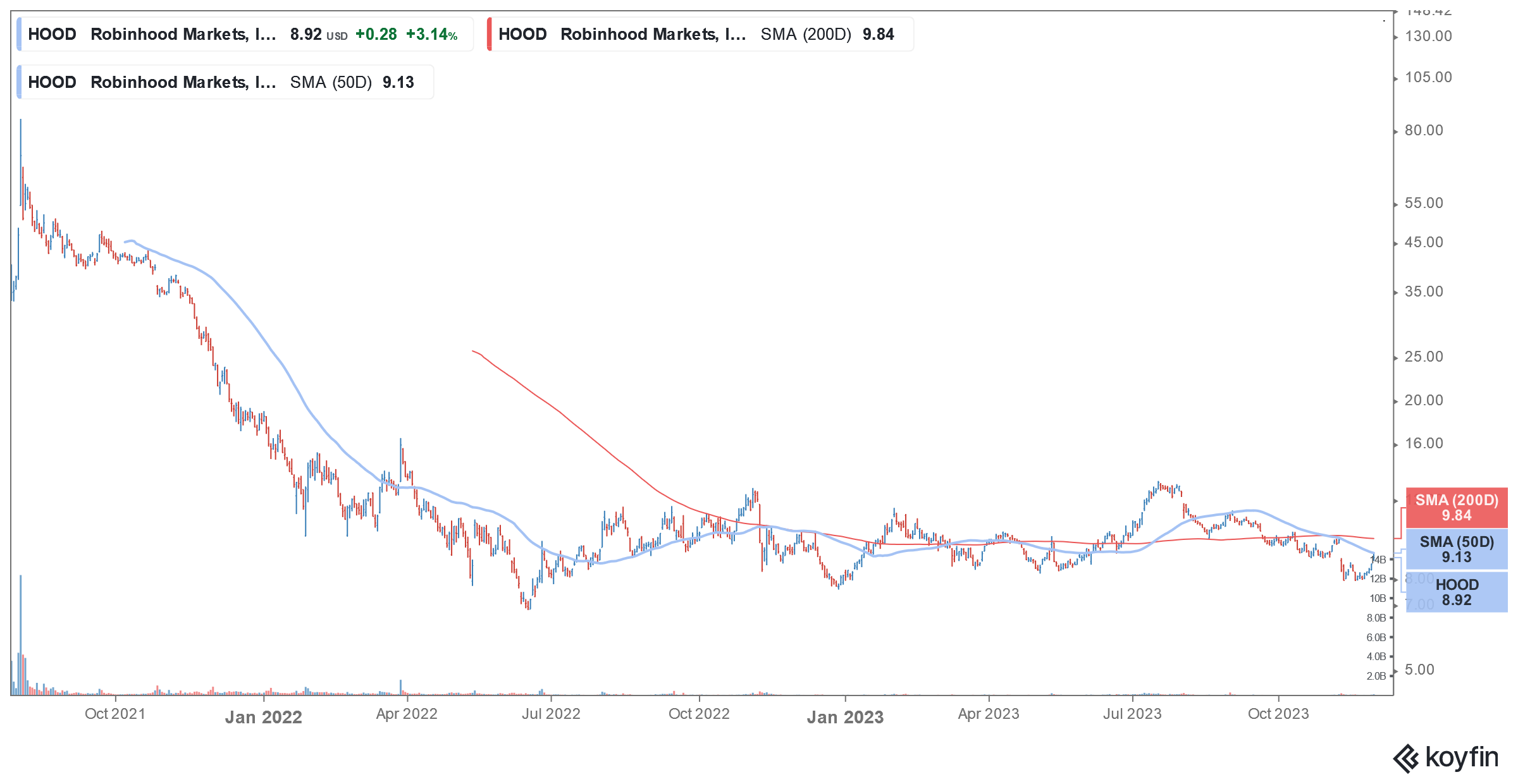The height and width of the screenshot is (784, 1518).
Task: Click the 4.0B volume axis label
Action: (x=1376, y=656)
